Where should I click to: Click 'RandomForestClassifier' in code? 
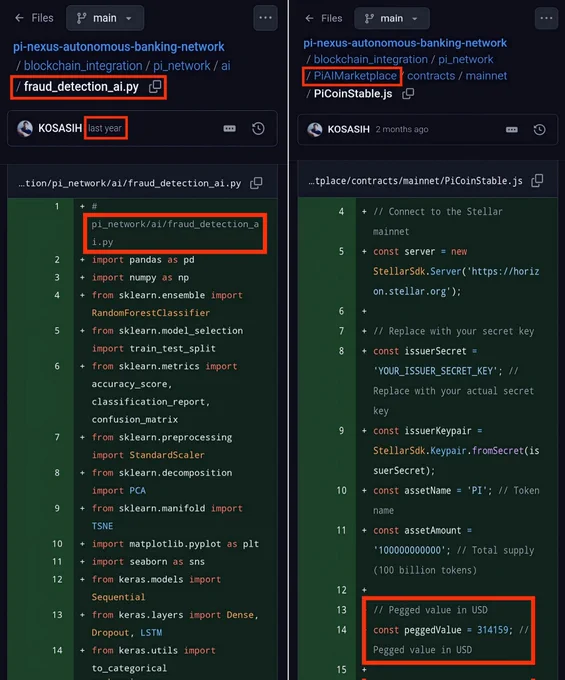pyautogui.click(x=150, y=313)
